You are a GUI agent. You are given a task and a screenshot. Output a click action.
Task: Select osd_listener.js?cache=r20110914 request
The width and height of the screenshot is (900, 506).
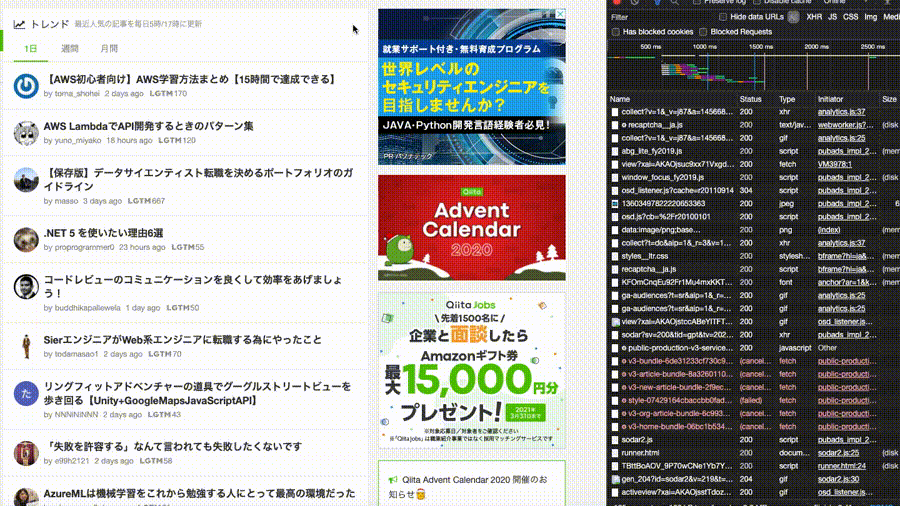coord(754,190)
